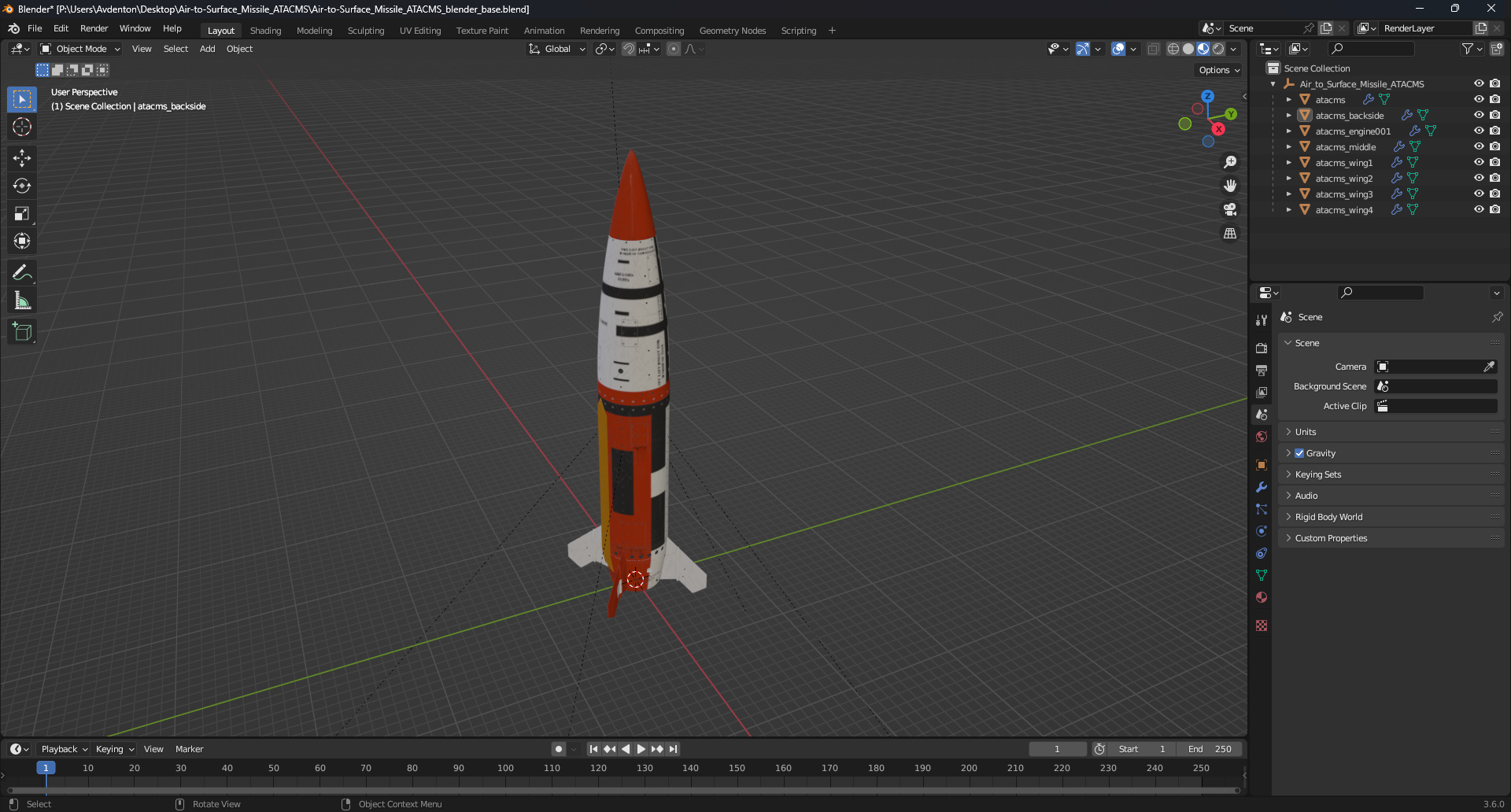Open the Object properties tab
1511x812 pixels.
tap(1262, 465)
